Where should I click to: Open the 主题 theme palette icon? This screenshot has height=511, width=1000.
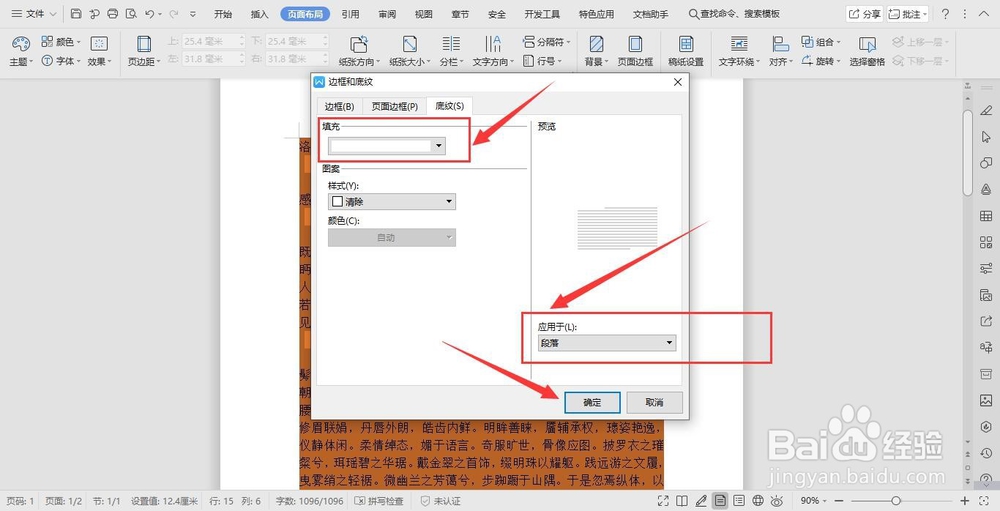coord(21,43)
